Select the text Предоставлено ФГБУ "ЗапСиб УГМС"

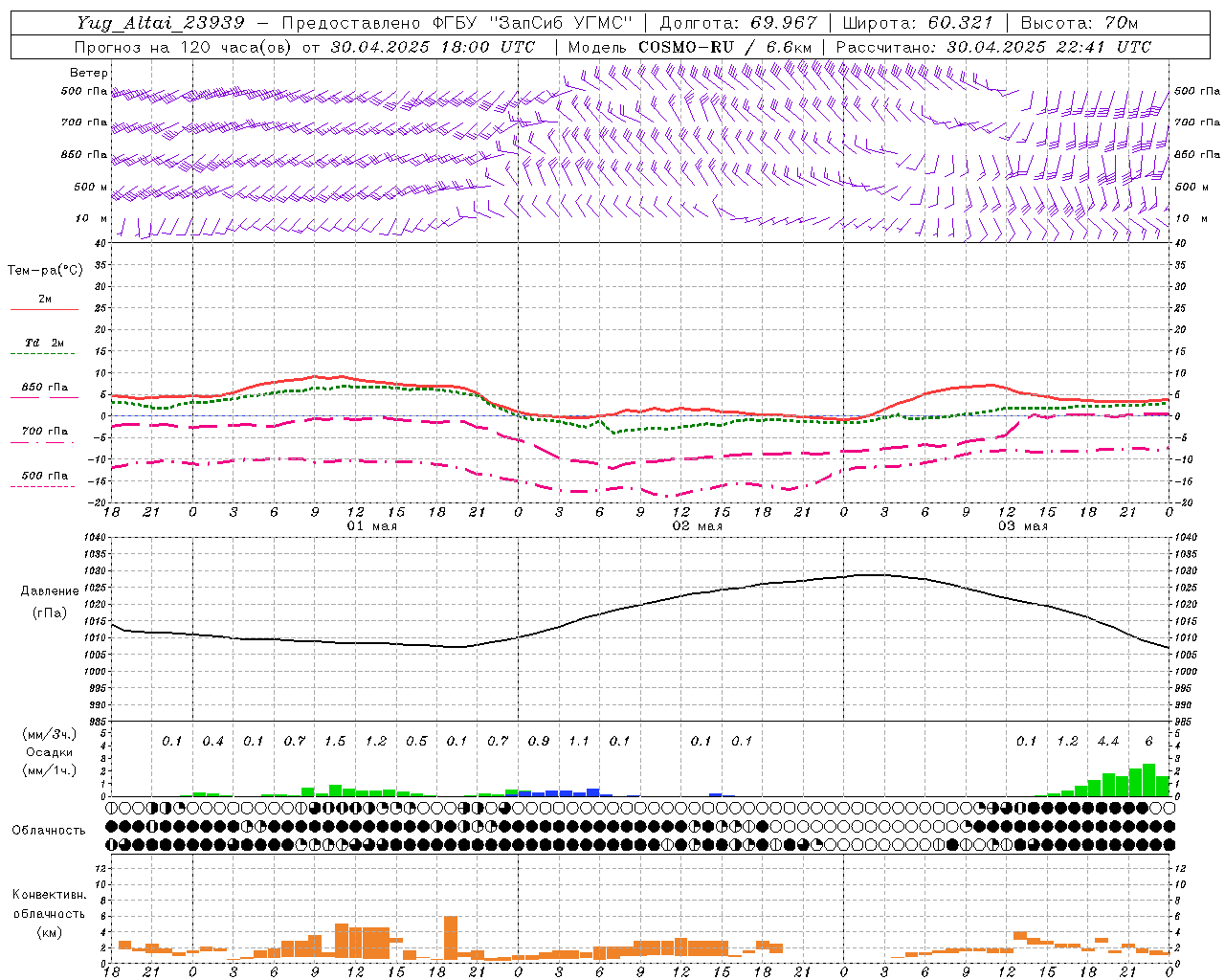(458, 23)
